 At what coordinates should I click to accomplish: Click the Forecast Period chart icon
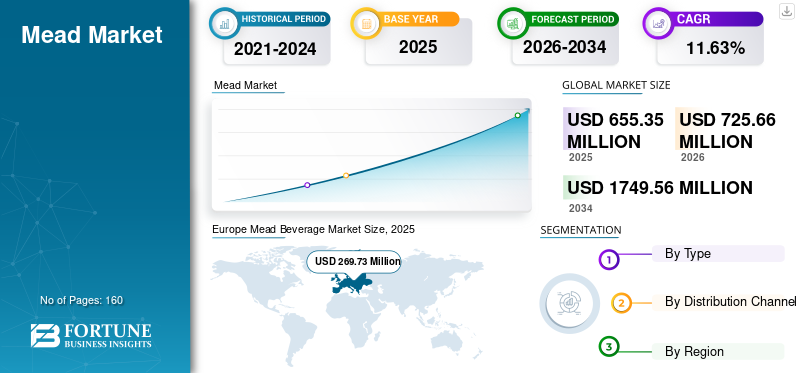point(512,23)
